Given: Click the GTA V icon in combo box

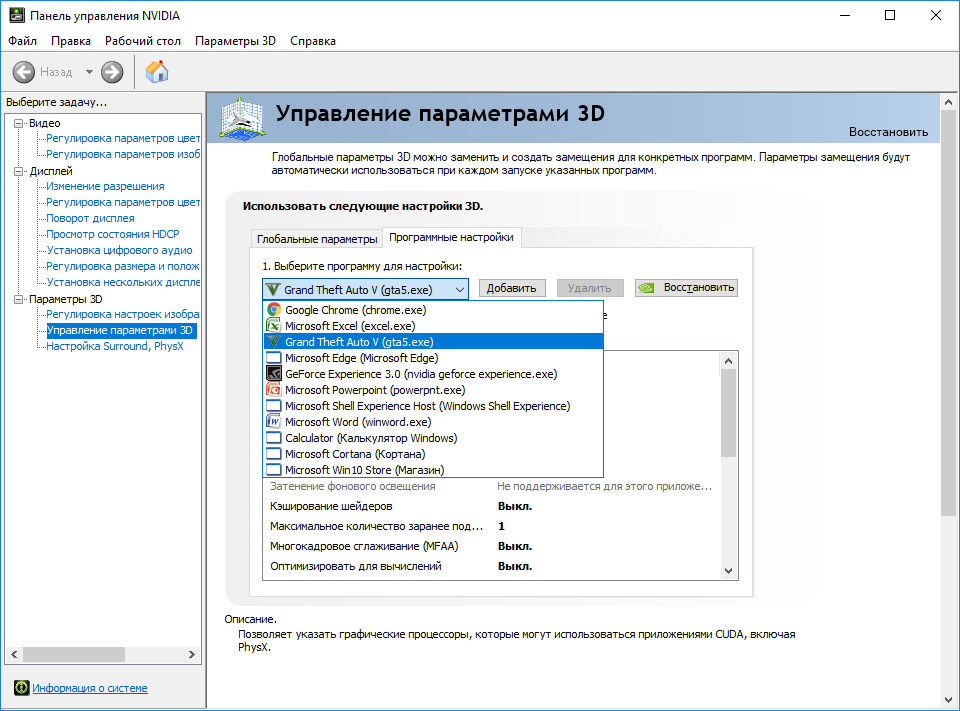Looking at the screenshot, I should click(x=273, y=289).
